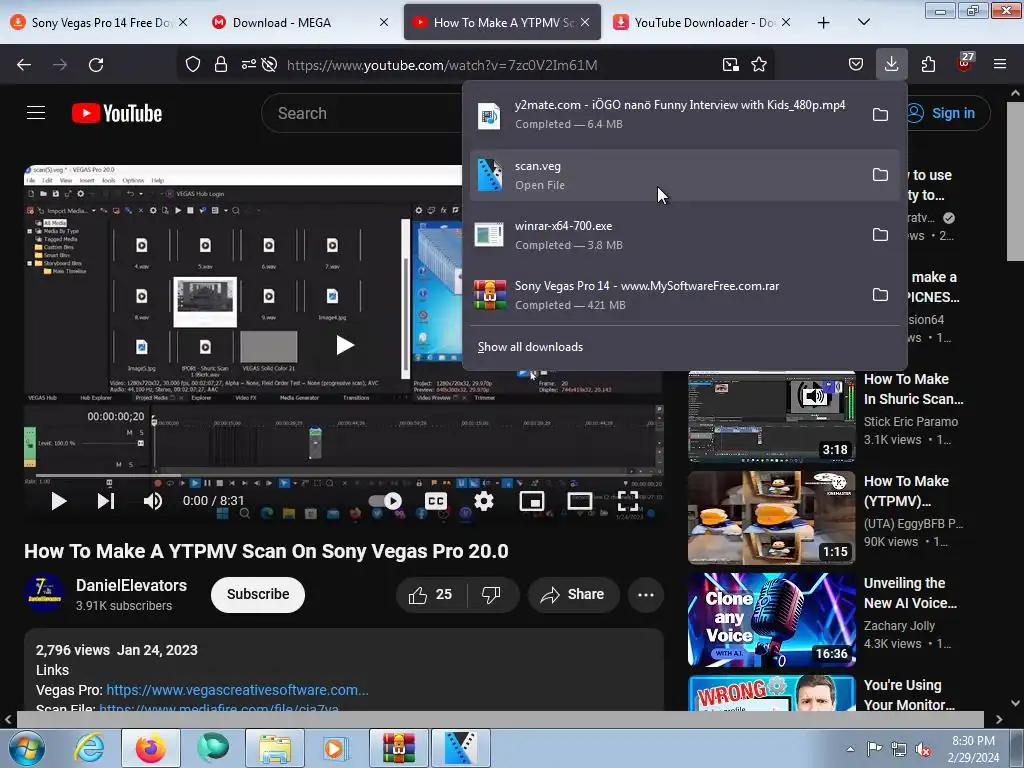
Task: Enable miniplayer mode
Action: (x=532, y=501)
